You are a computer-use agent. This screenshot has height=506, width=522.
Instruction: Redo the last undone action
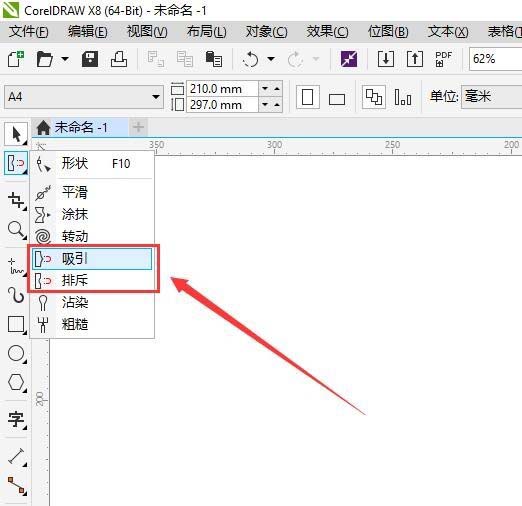pos(295,59)
